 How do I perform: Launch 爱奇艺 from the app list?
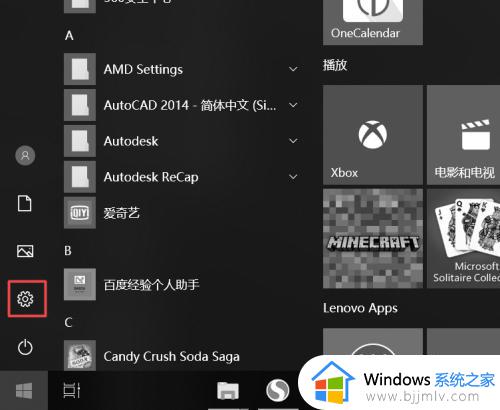pos(121,213)
